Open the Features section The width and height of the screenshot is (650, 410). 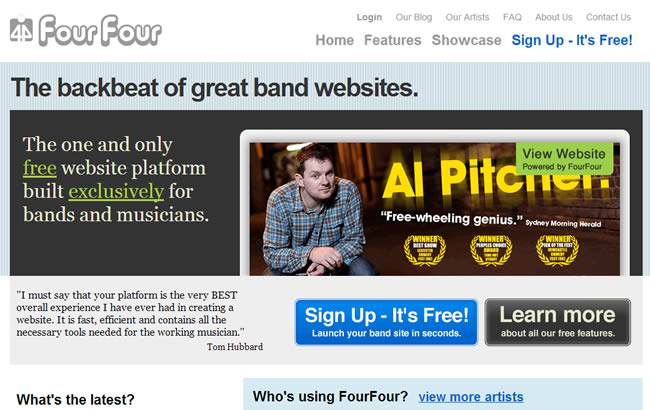393,40
